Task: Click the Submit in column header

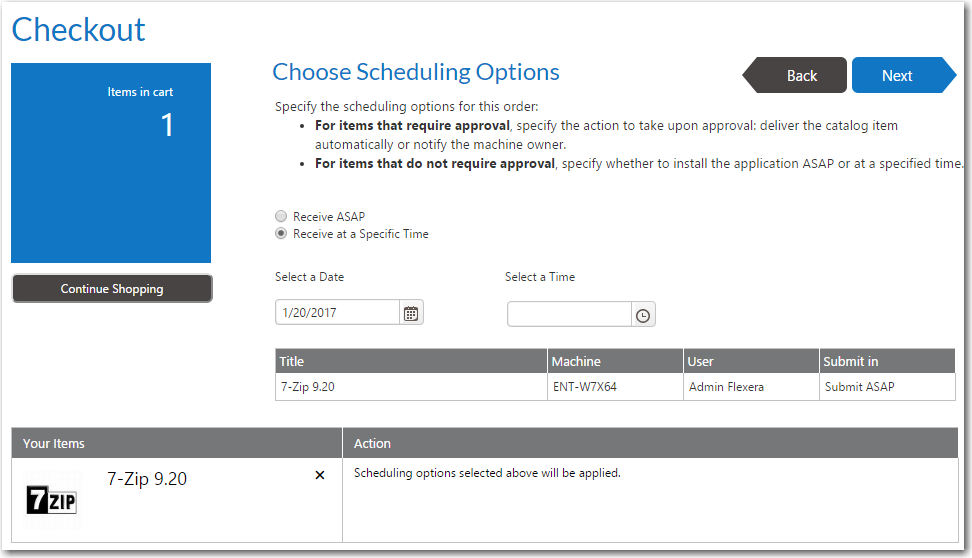Action: [886, 361]
